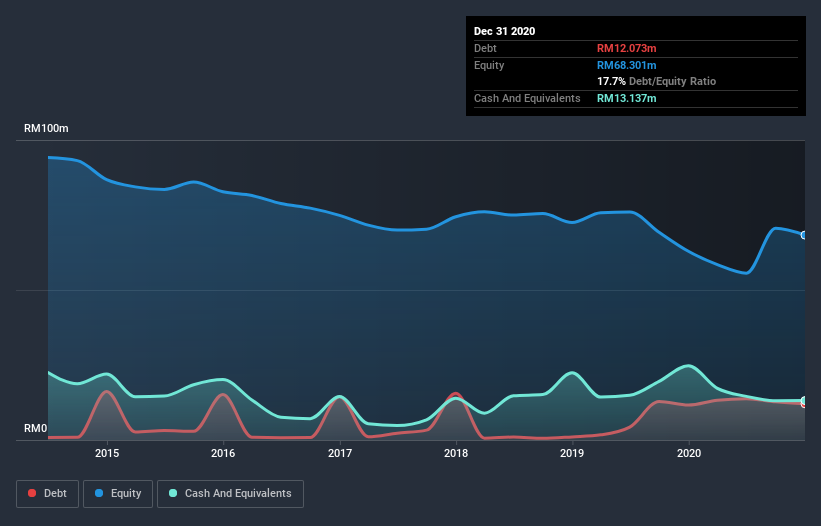Image resolution: width=821 pixels, height=526 pixels.
Task: Click the 2016 x-axis label
Action: [223, 453]
